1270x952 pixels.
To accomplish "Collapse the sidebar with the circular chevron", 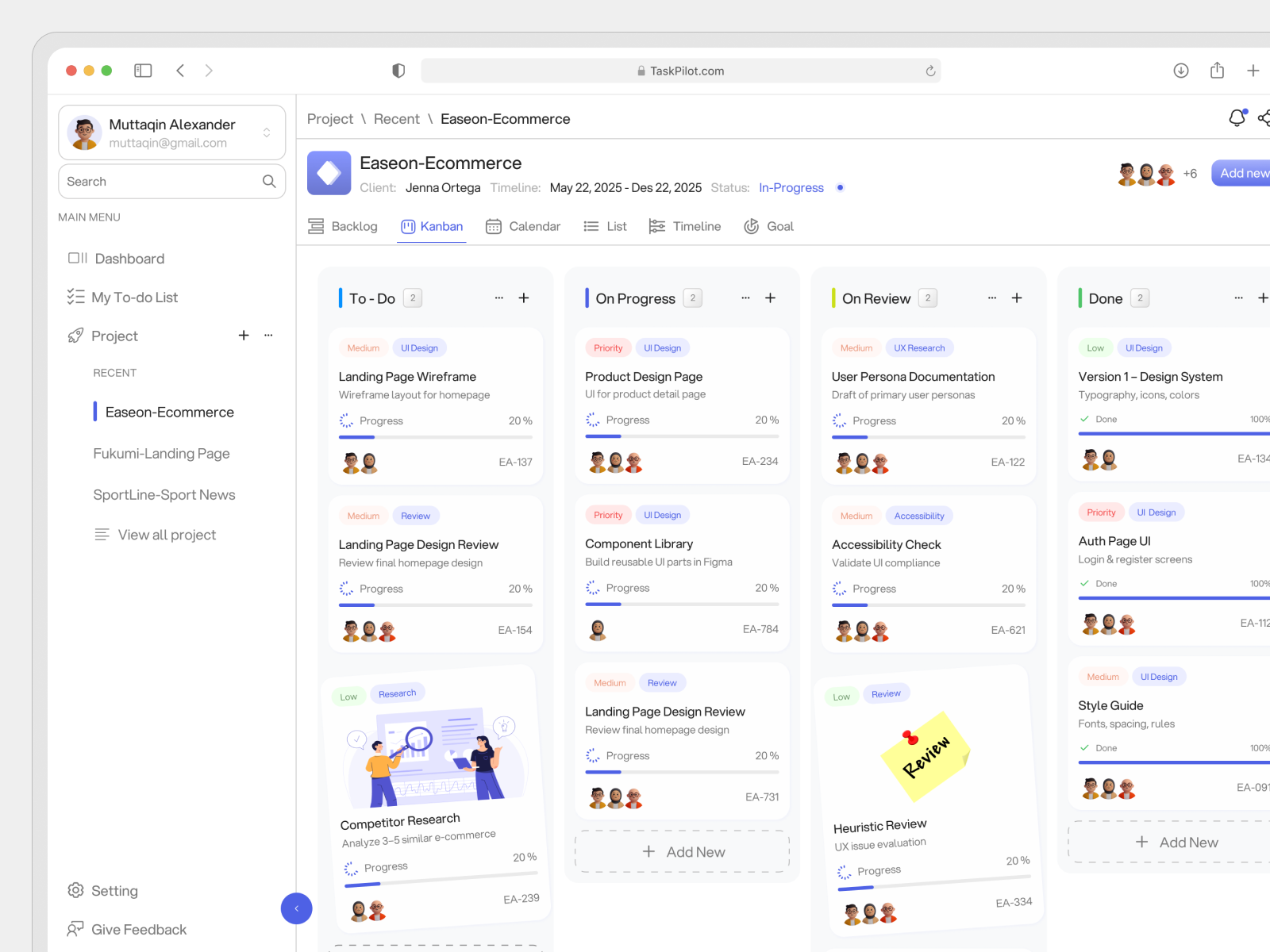I will click(x=296, y=908).
